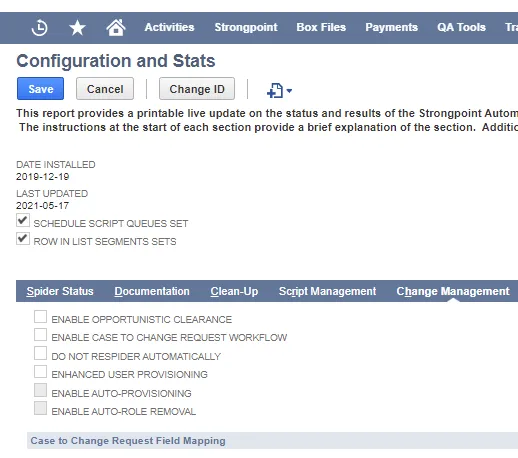Screen dimensions: 518x458
Task: Click the Configuration and Stats title
Action: (x=116, y=61)
